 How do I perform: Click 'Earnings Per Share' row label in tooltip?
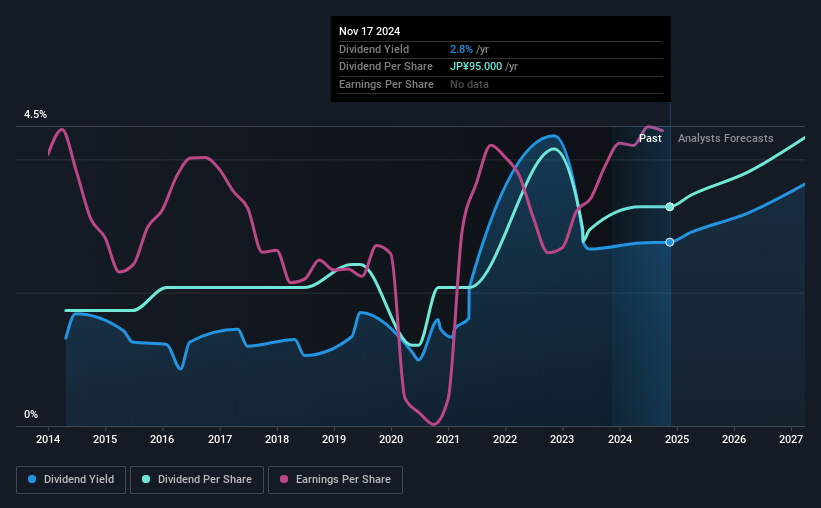tap(386, 84)
